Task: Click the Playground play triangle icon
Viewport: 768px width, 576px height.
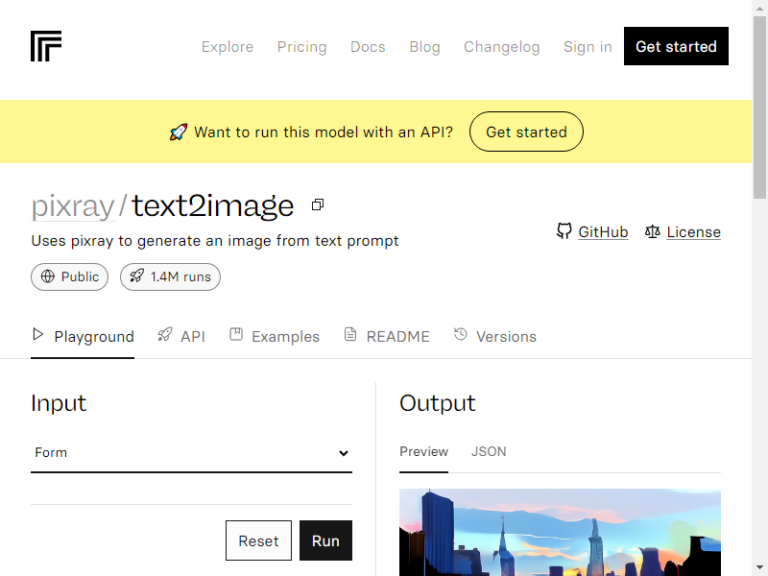Action: pos(38,335)
